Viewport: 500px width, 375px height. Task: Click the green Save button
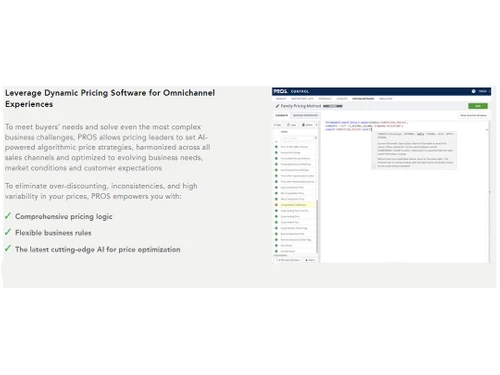pyautogui.click(x=478, y=106)
